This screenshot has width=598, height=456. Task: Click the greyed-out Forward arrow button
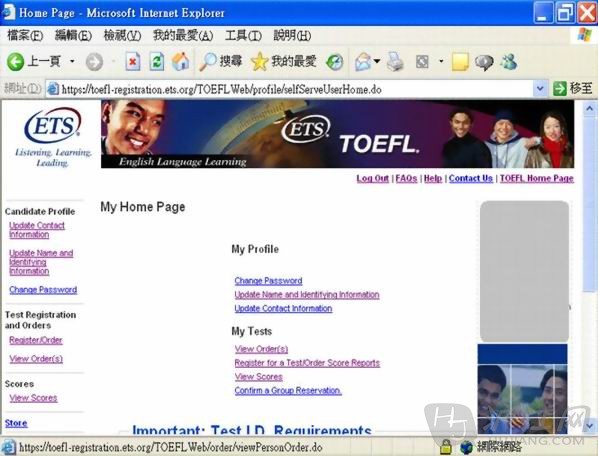click(x=94, y=62)
